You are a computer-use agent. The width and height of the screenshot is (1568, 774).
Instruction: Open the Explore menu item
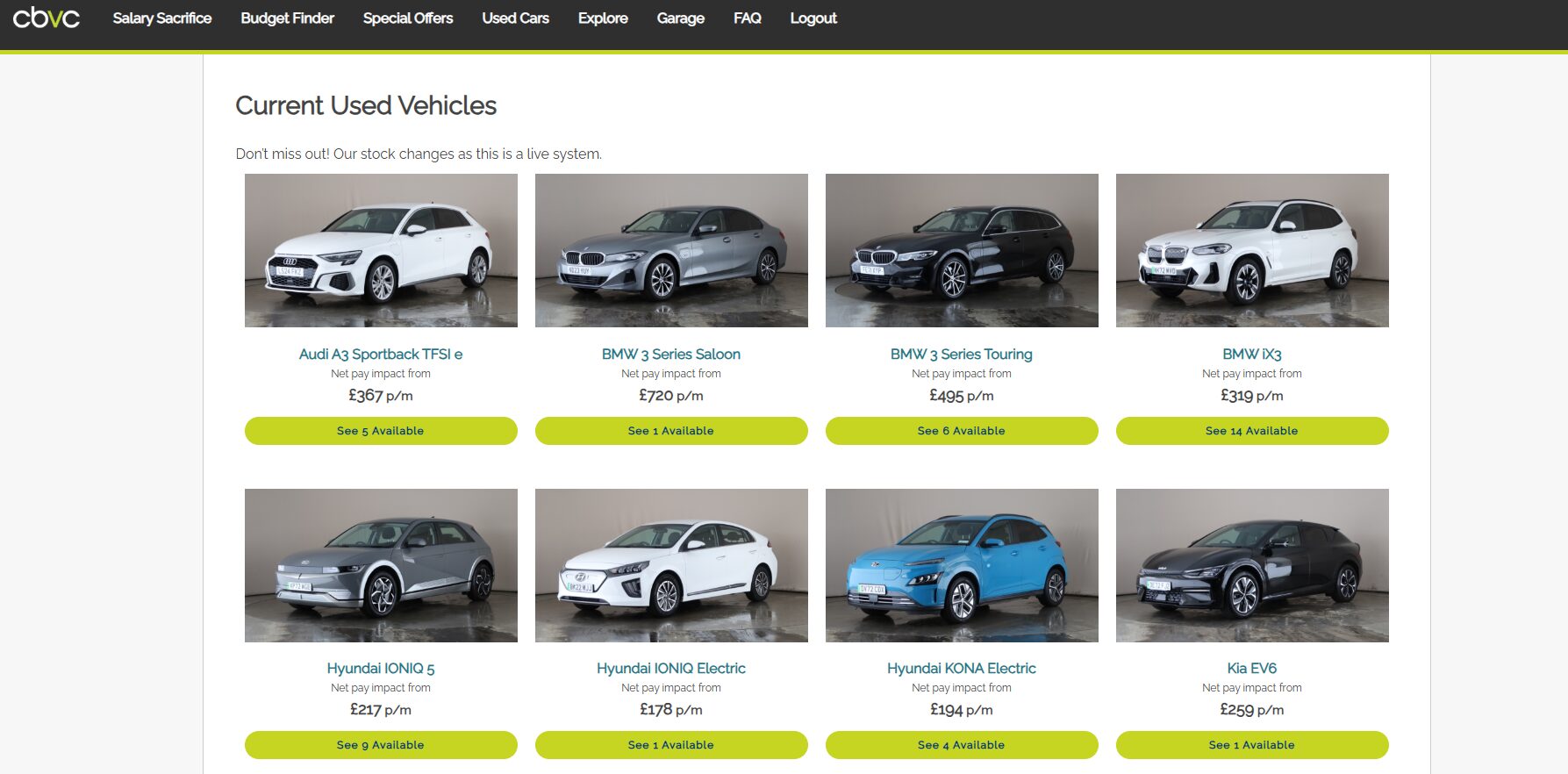coord(603,18)
